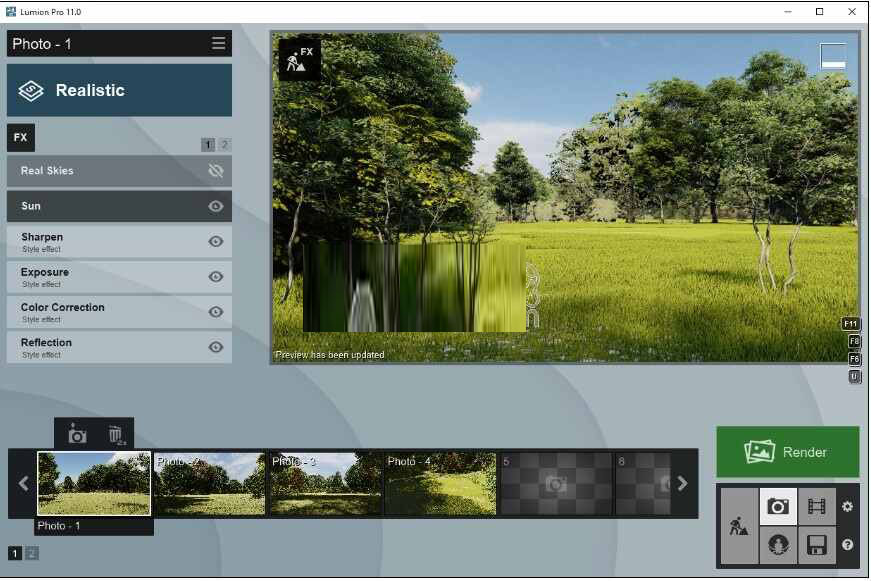Store camera viewpoint above Photo 1
This screenshot has width=871, height=581.
click(x=76, y=435)
